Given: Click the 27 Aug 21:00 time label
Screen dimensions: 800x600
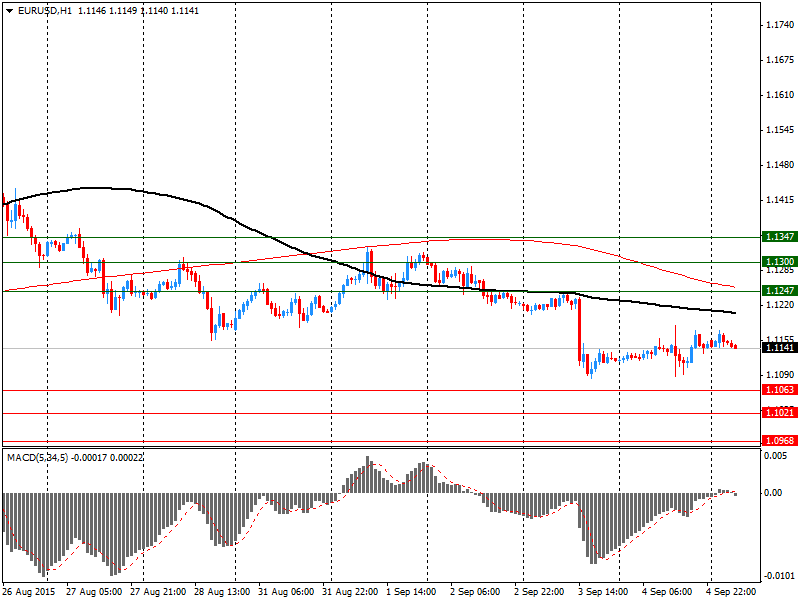Looking at the screenshot, I should point(158,592).
